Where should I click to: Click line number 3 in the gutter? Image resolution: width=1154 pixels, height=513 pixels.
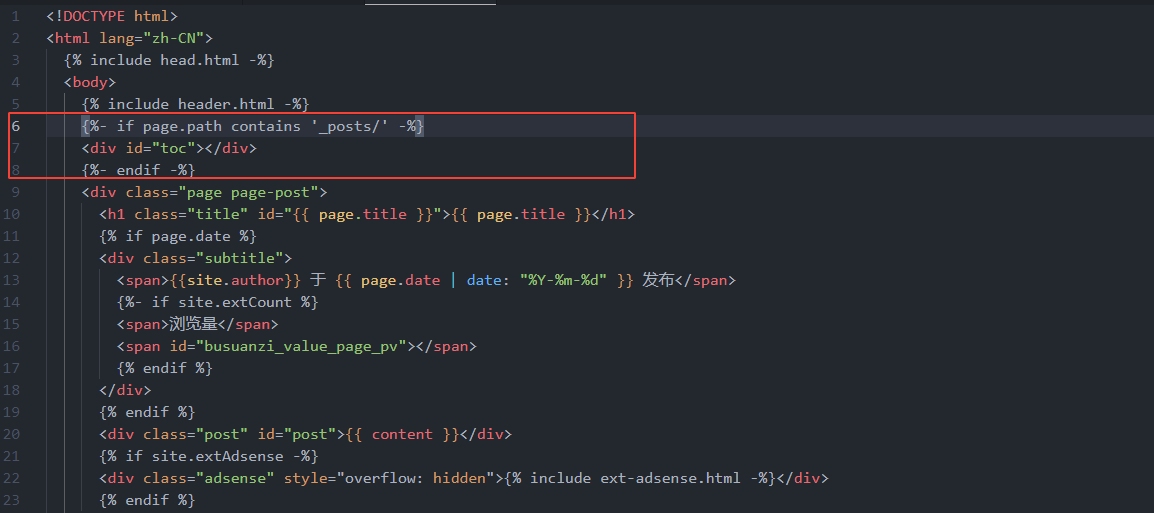16,60
